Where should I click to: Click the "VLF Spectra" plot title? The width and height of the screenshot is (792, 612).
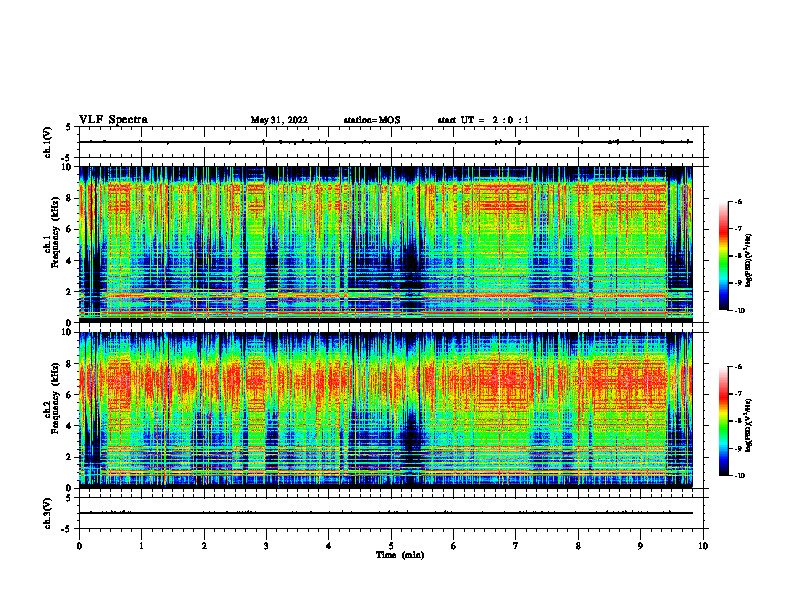click(113, 120)
